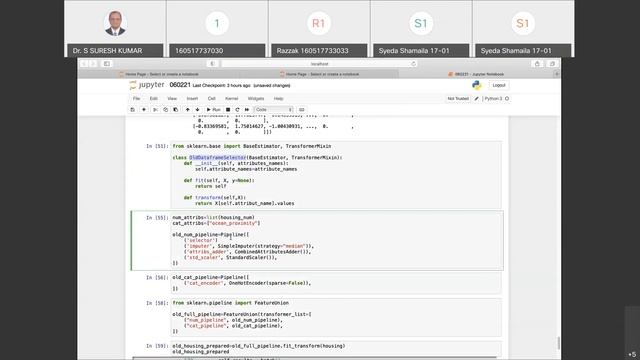This screenshot has width=640, height=360.
Task: Open the Cell menu
Action: pyautogui.click(x=211, y=99)
